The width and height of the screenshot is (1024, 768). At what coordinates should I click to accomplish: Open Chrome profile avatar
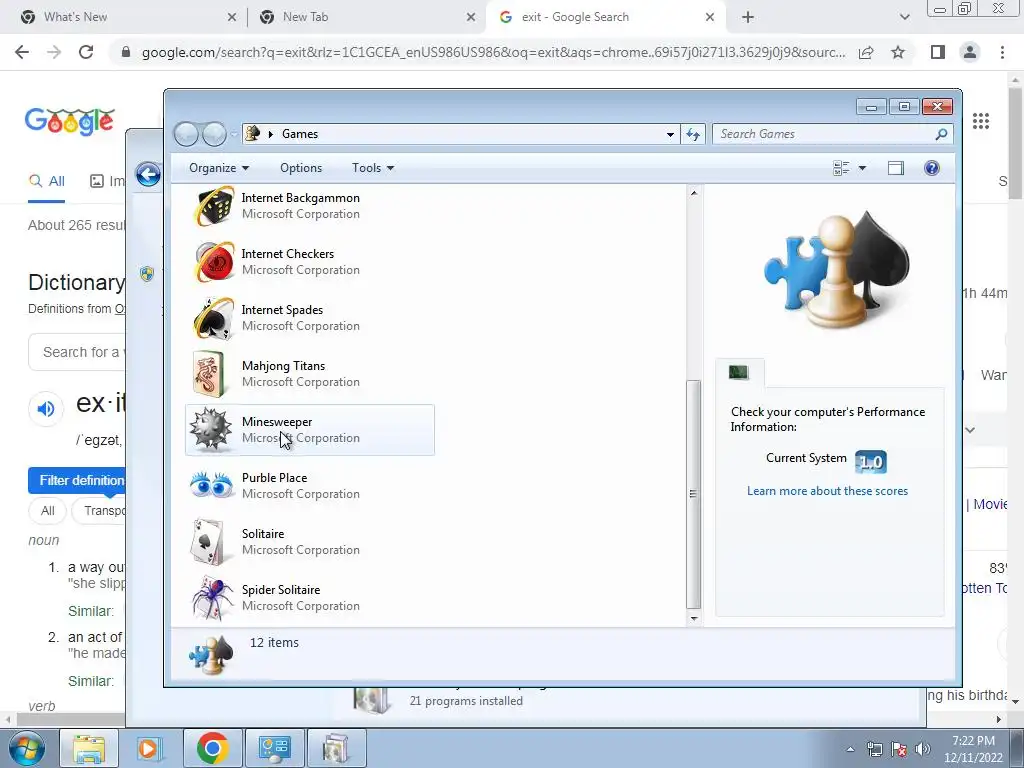970,52
